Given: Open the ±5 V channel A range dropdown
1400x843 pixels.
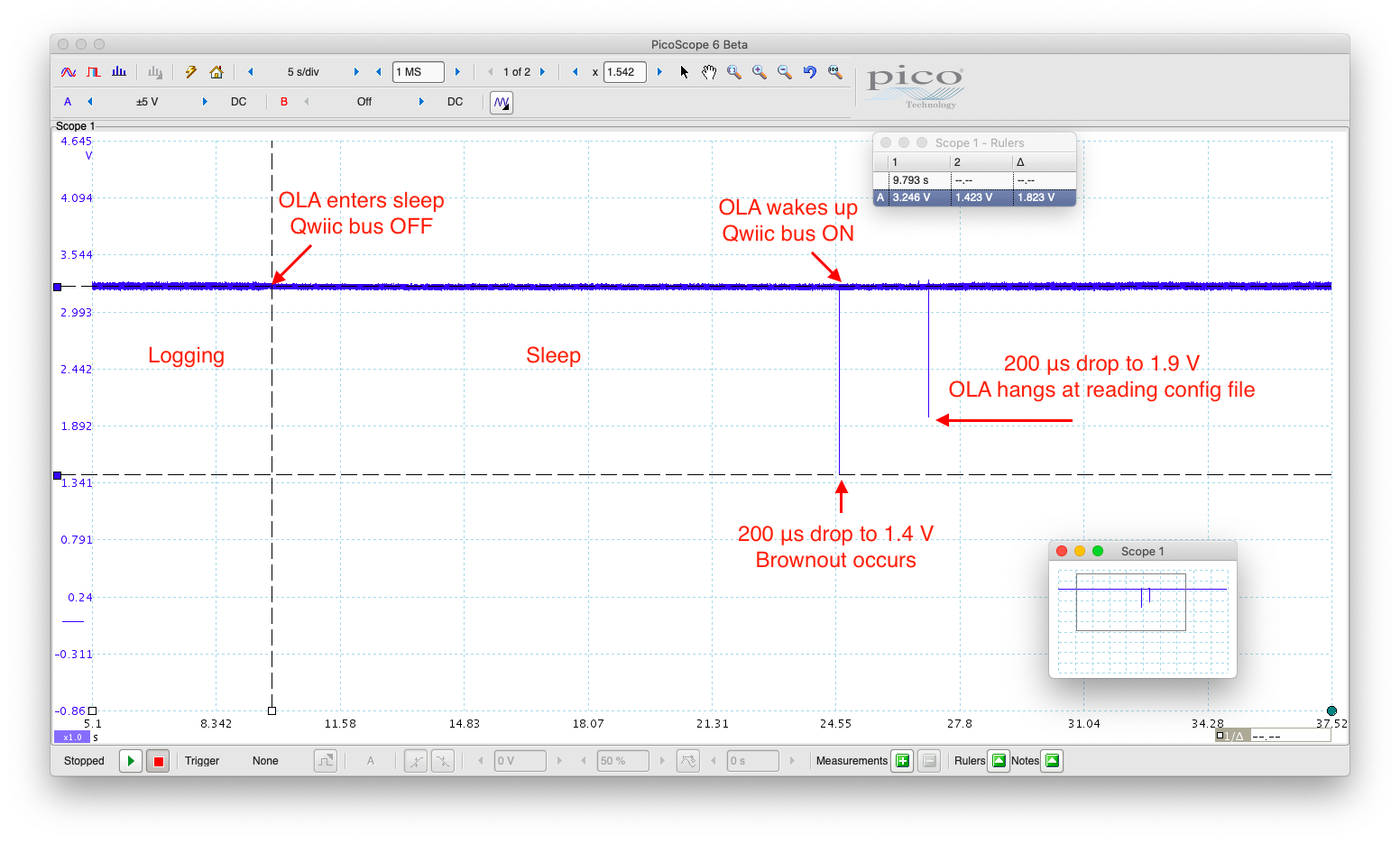Looking at the screenshot, I should click(x=147, y=102).
